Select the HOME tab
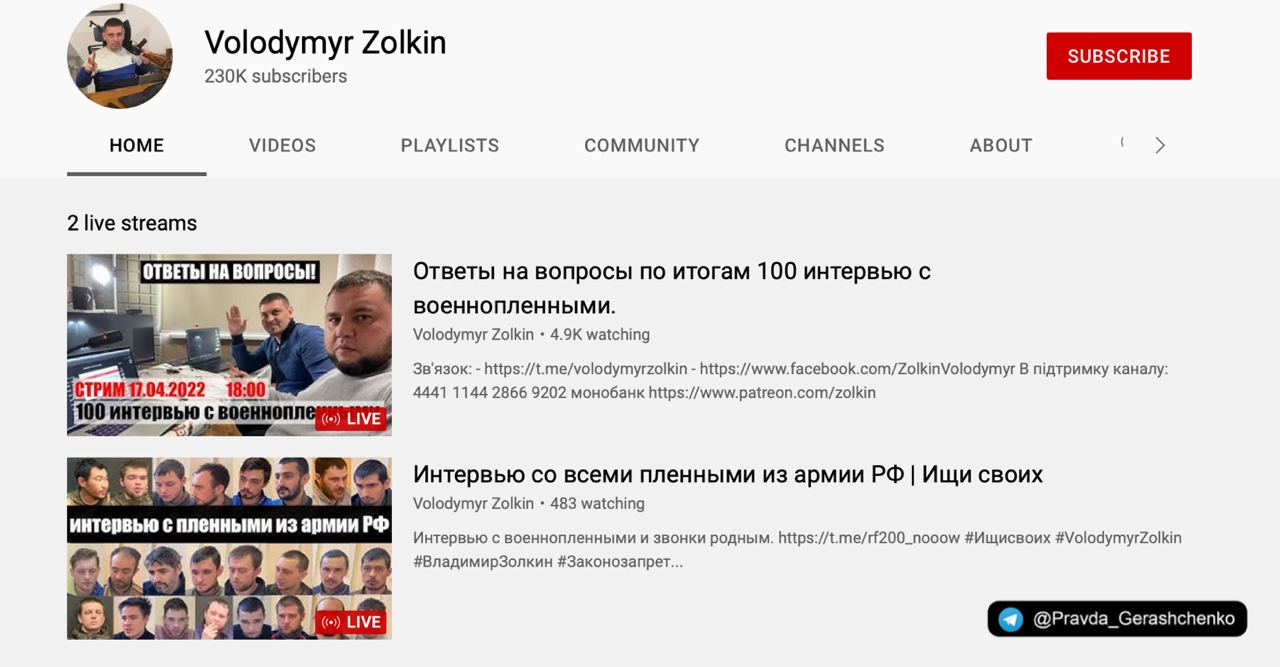 click(137, 145)
